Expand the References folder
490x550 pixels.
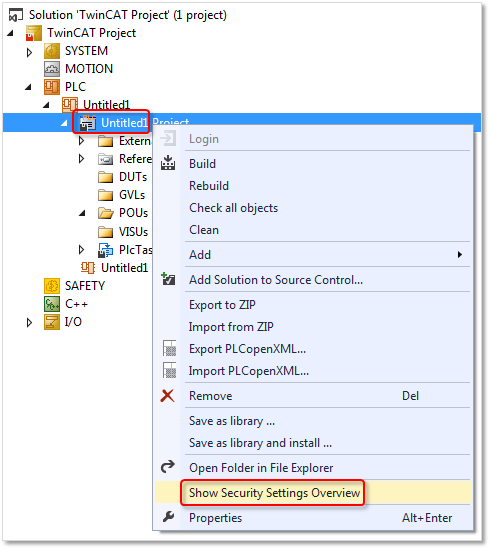[82, 159]
